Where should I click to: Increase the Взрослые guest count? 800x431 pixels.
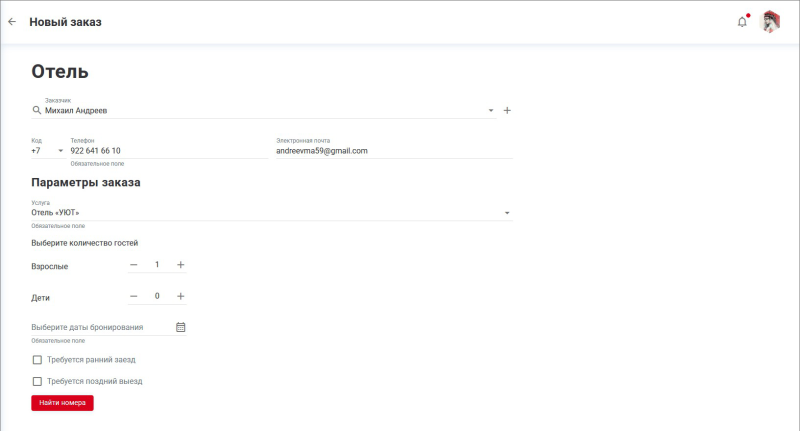coord(181,265)
